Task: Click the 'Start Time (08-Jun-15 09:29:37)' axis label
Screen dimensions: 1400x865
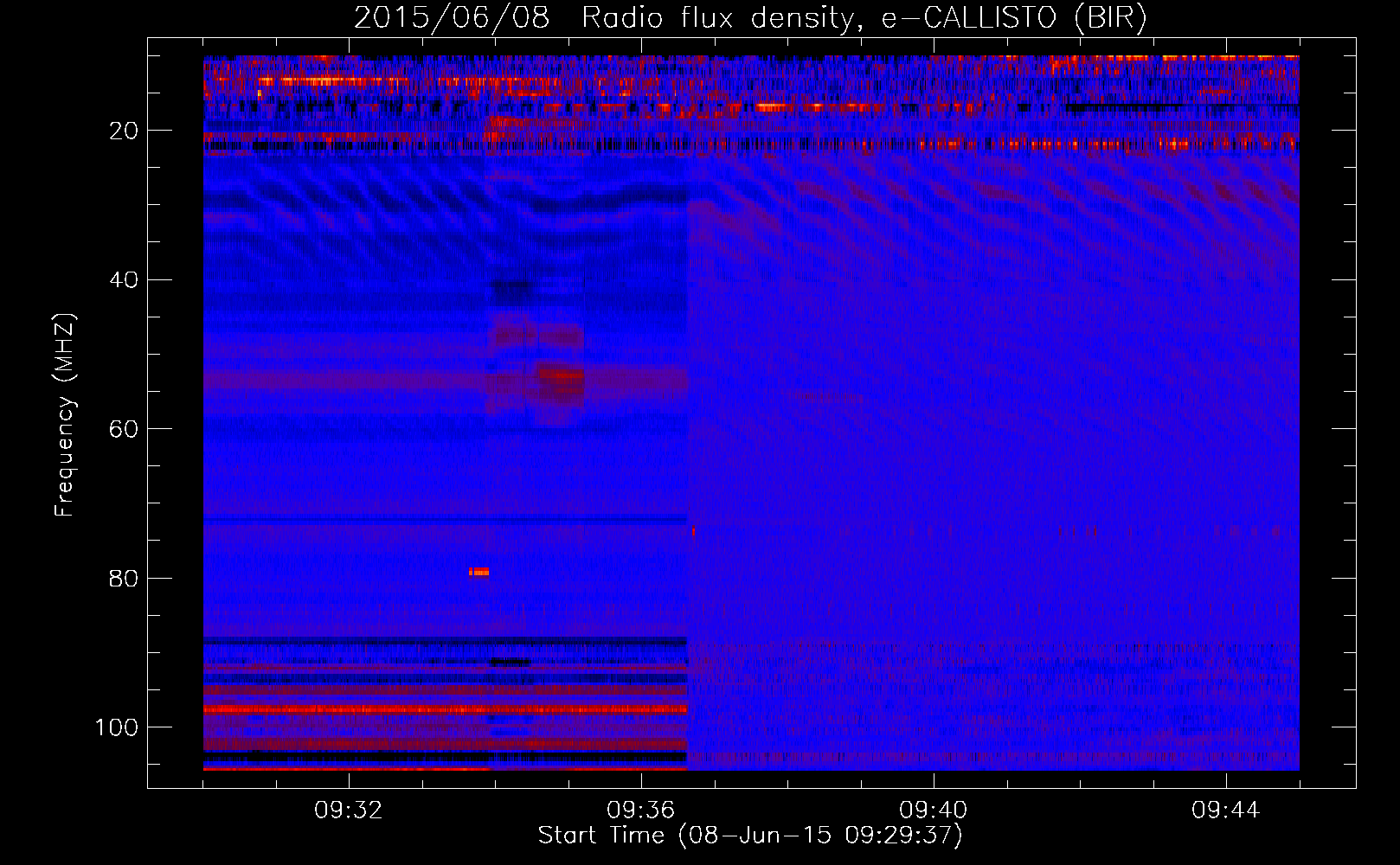Action: click(750, 836)
